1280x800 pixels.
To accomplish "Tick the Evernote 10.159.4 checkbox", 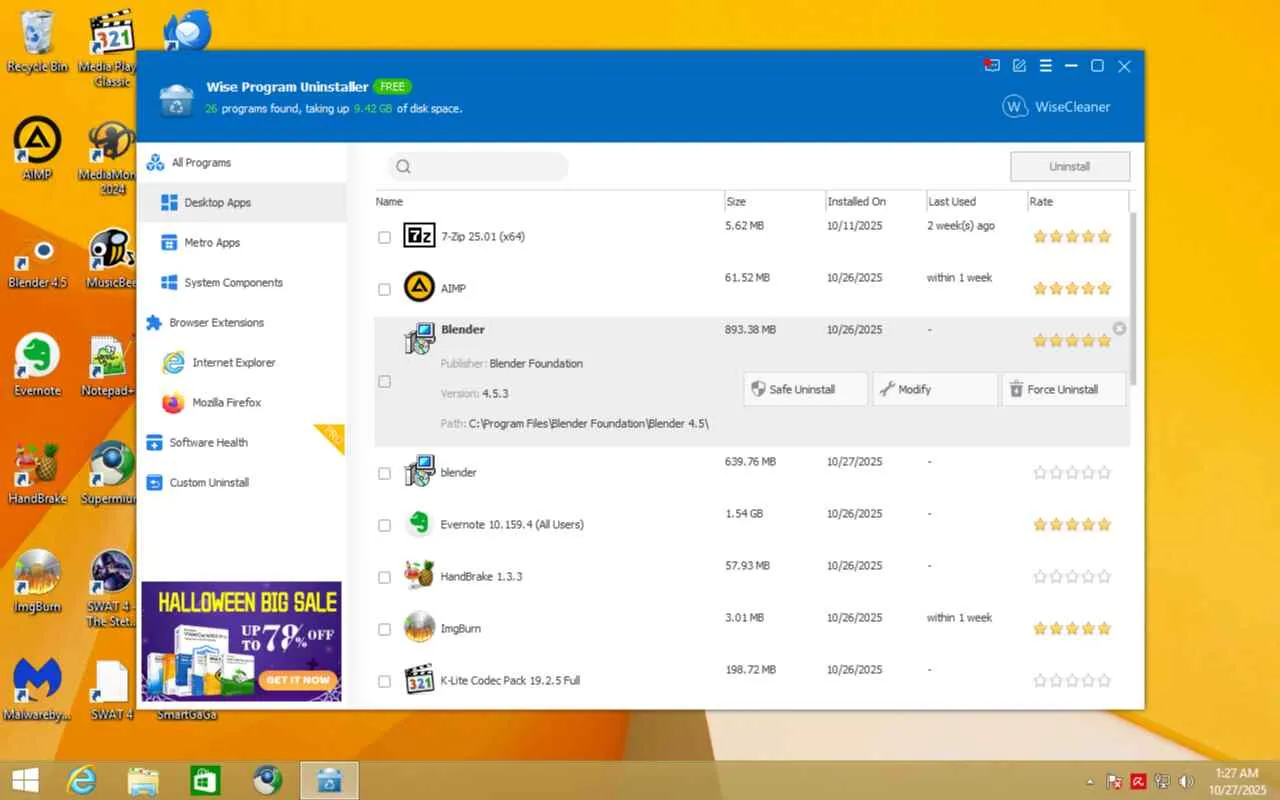I will pyautogui.click(x=384, y=525).
